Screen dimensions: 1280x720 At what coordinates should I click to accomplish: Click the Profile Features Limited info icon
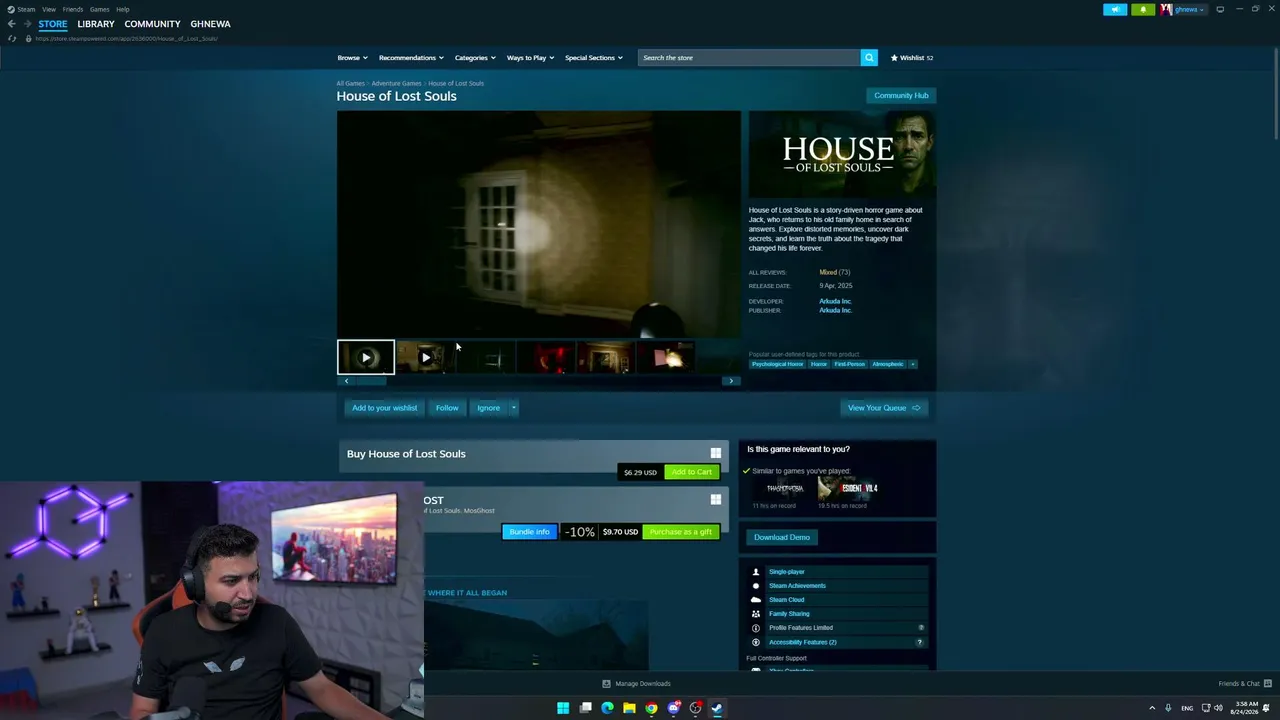tap(756, 628)
